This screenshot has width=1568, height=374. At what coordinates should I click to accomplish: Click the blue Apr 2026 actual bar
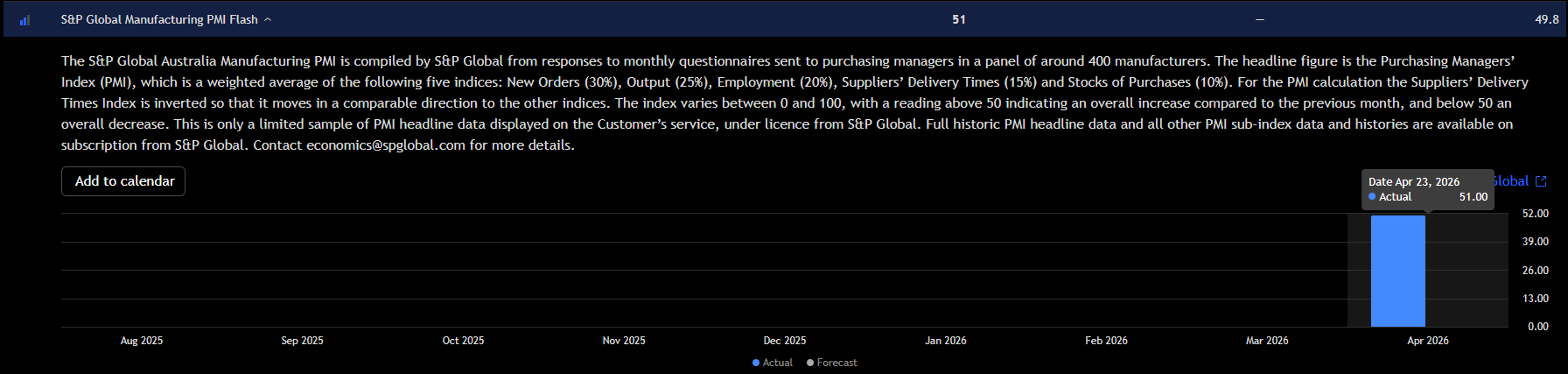point(1397,271)
